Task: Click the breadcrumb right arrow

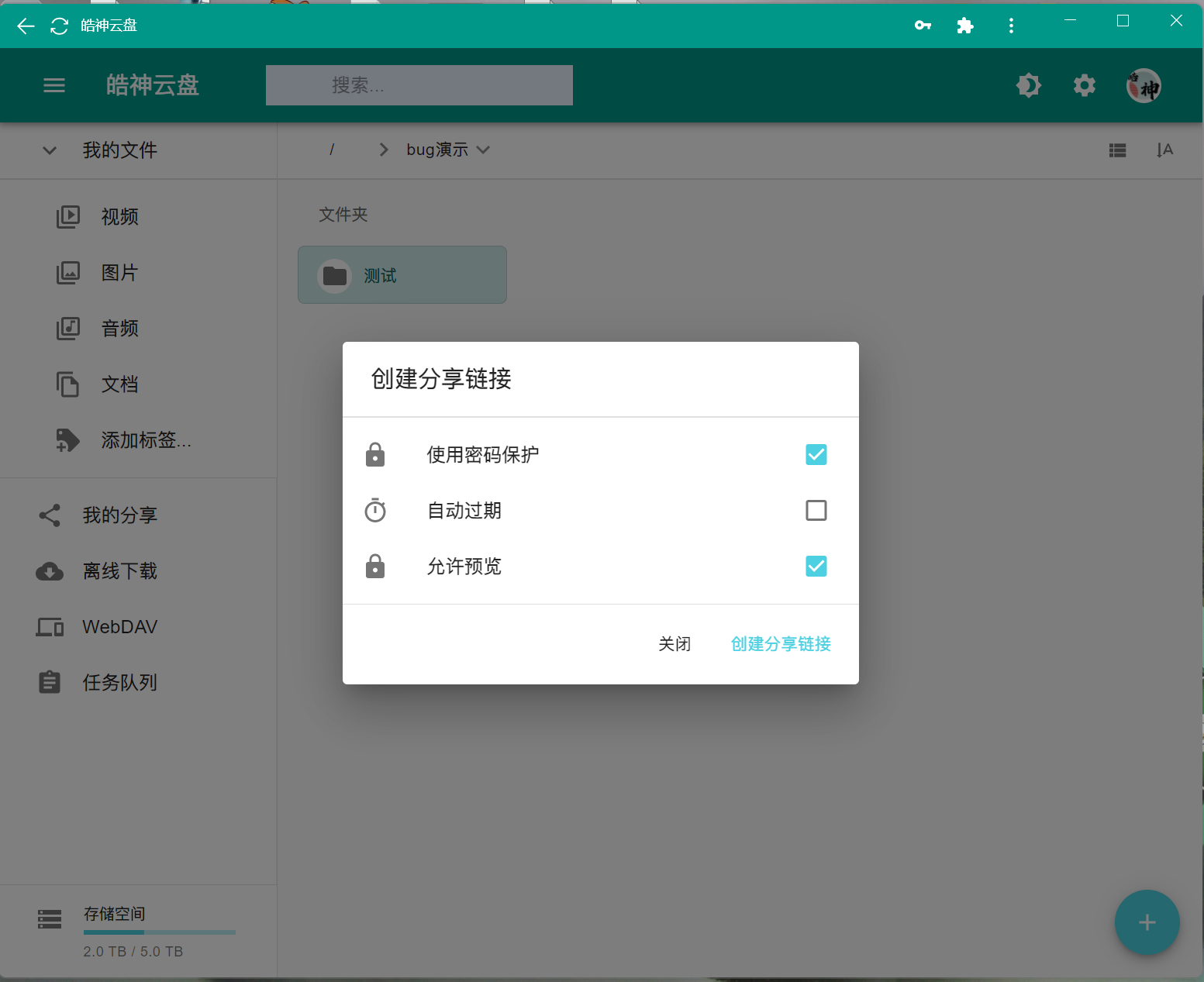Action: pyautogui.click(x=384, y=150)
